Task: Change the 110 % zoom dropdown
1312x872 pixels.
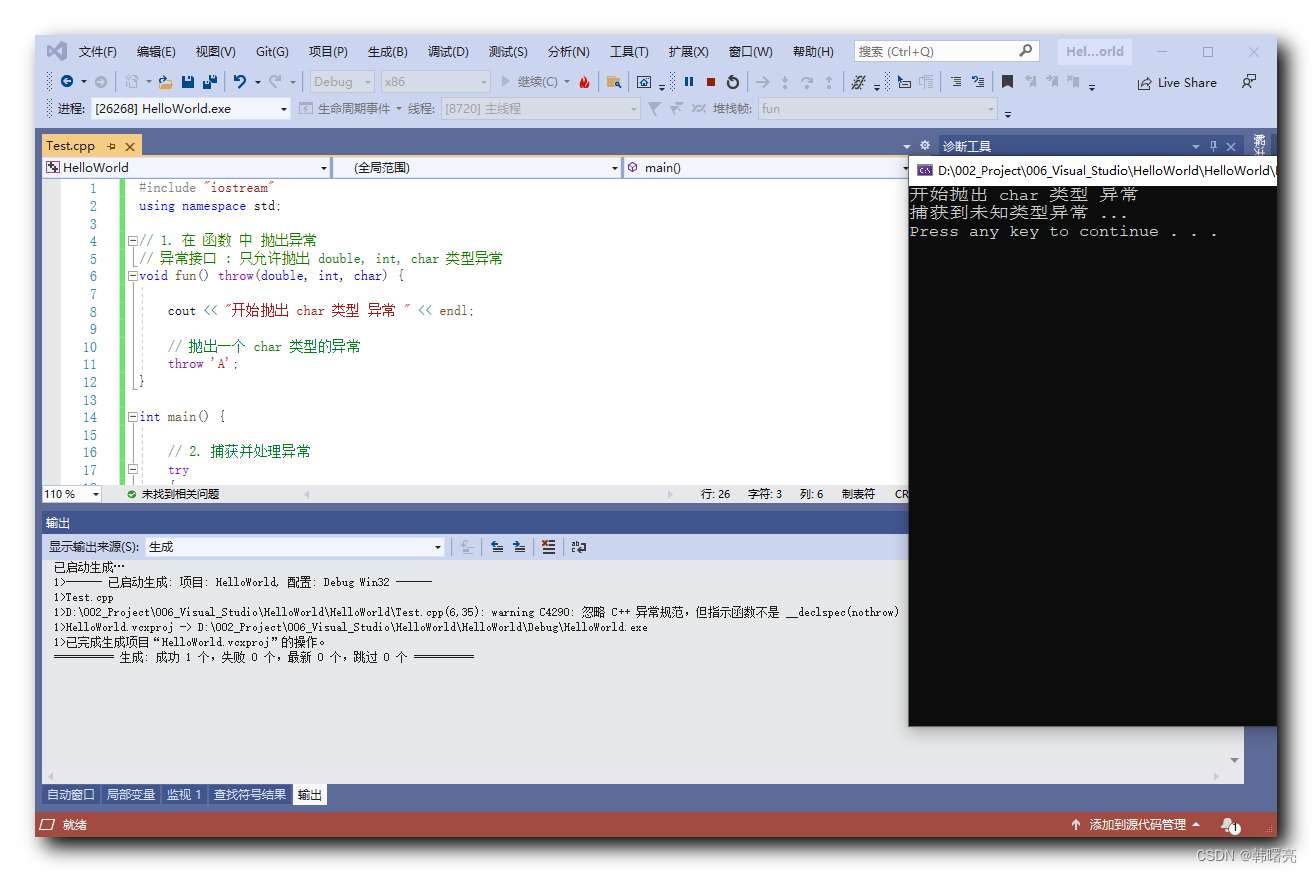Action: (71, 494)
